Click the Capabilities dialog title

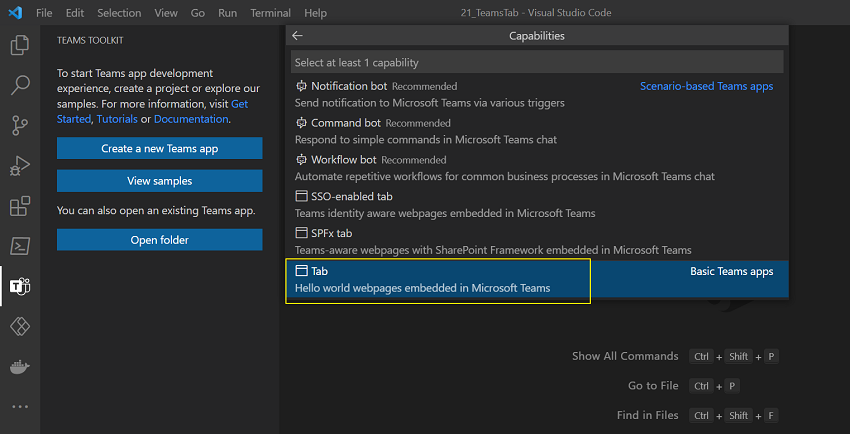click(537, 36)
